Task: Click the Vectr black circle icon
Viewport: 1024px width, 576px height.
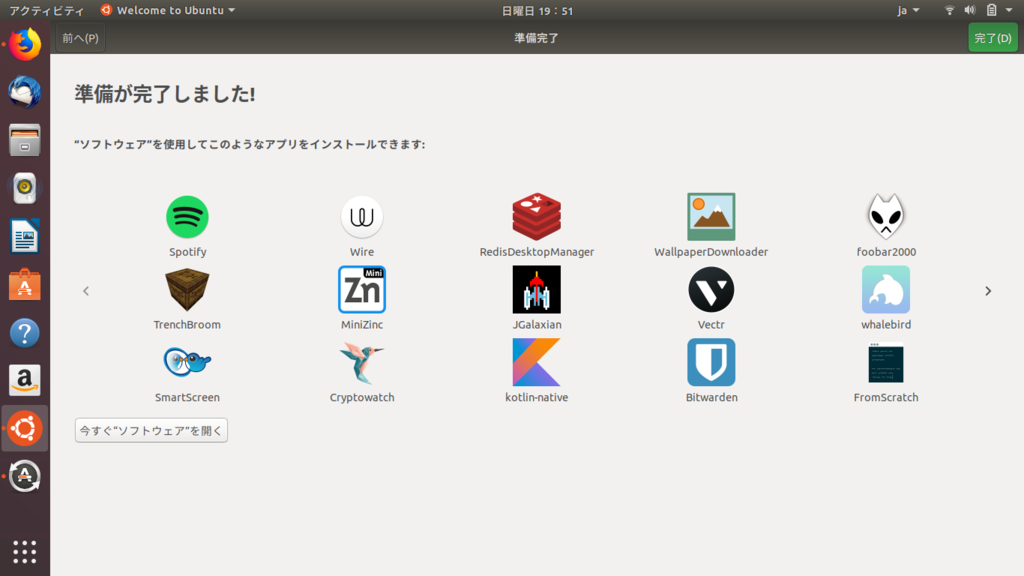Action: 711,289
